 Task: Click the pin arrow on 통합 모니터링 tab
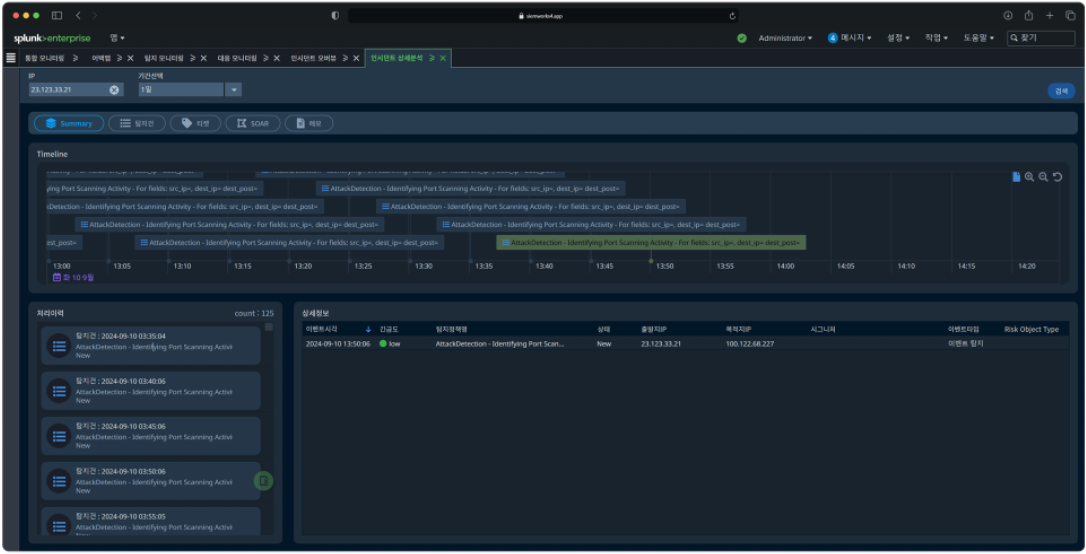(x=75, y=58)
